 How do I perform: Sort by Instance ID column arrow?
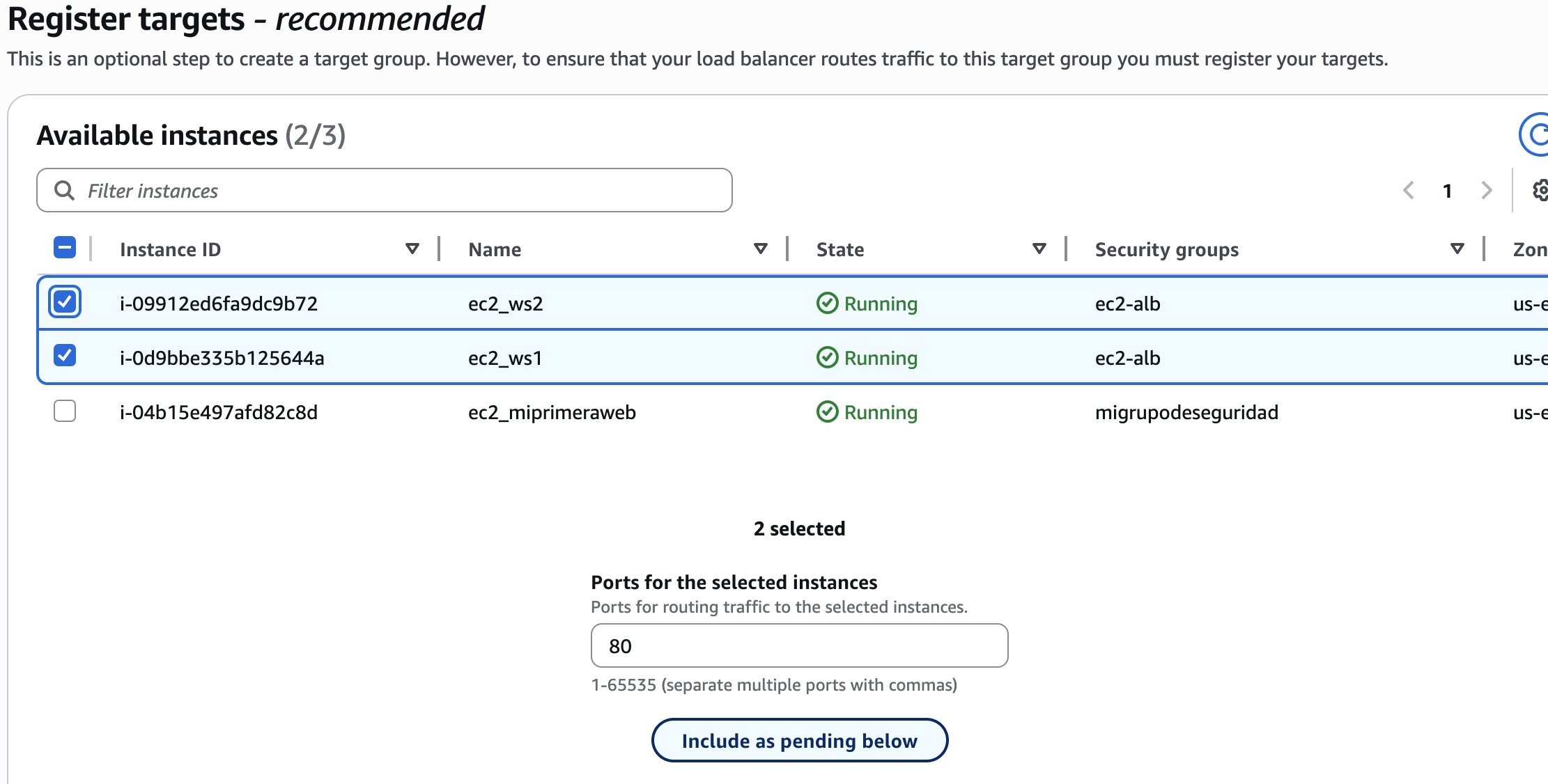(x=412, y=249)
